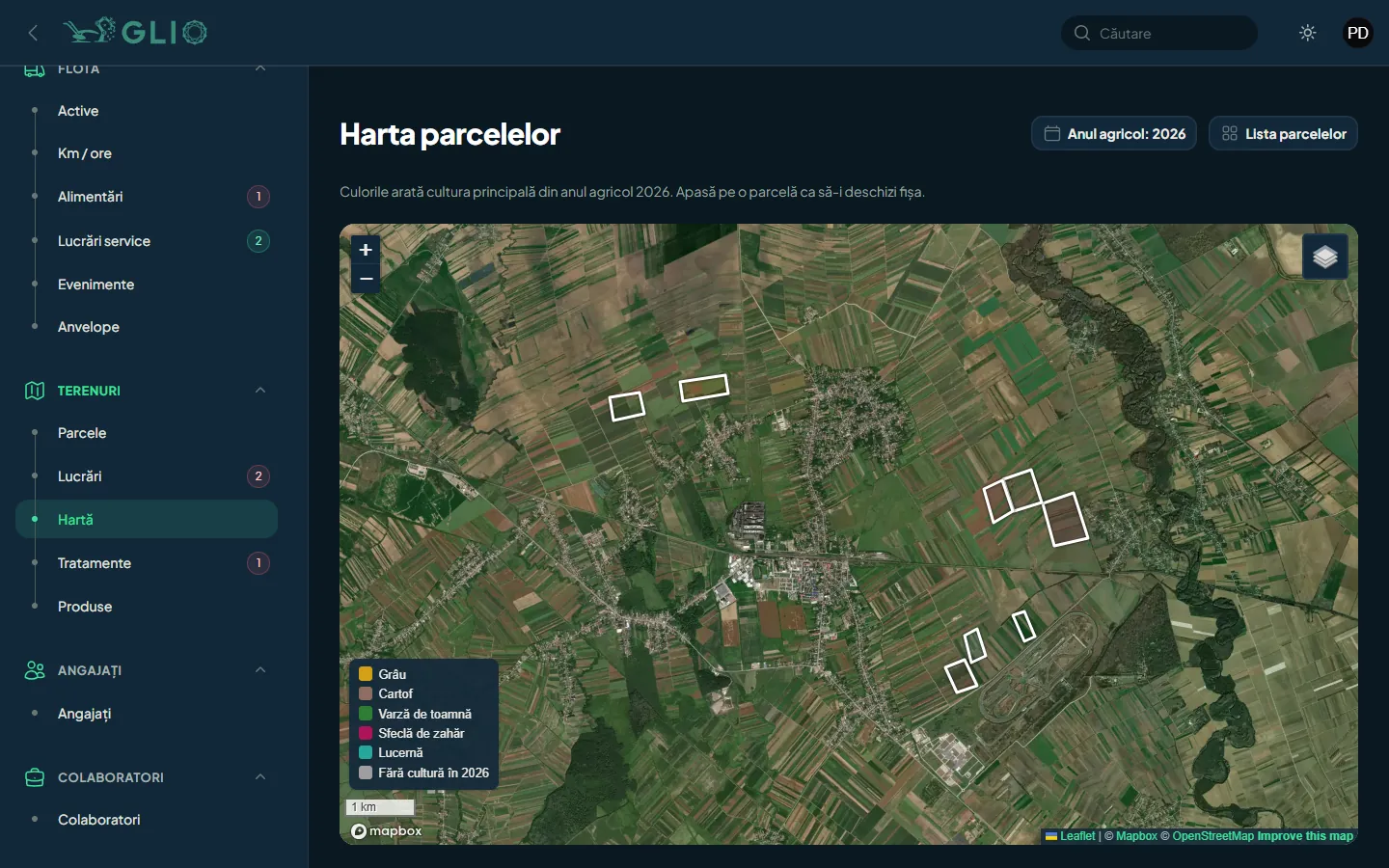This screenshot has width=1389, height=868.
Task: Open Tratamente menu item
Action: coord(147,563)
